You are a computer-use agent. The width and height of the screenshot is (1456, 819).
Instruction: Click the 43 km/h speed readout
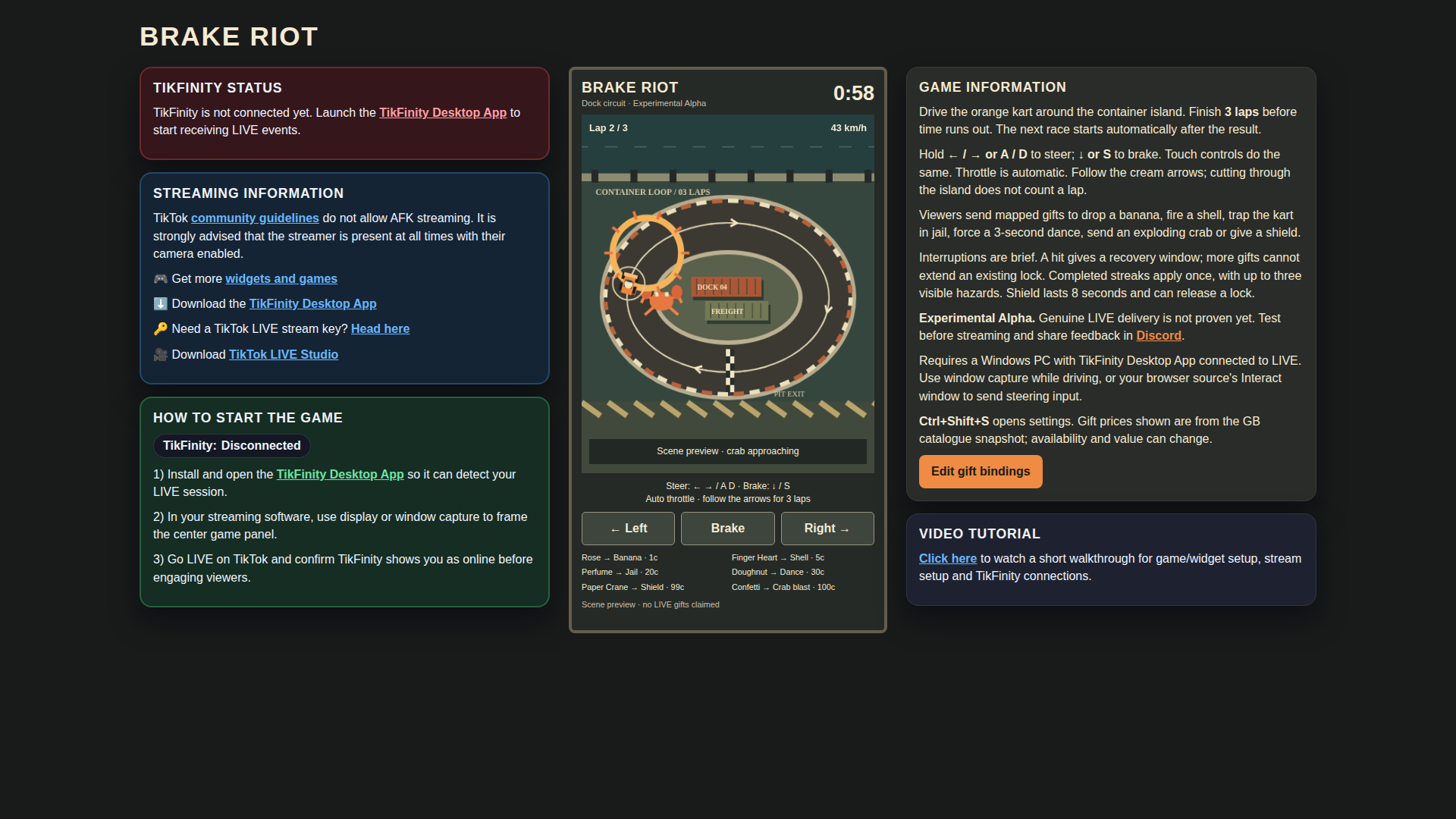point(849,128)
